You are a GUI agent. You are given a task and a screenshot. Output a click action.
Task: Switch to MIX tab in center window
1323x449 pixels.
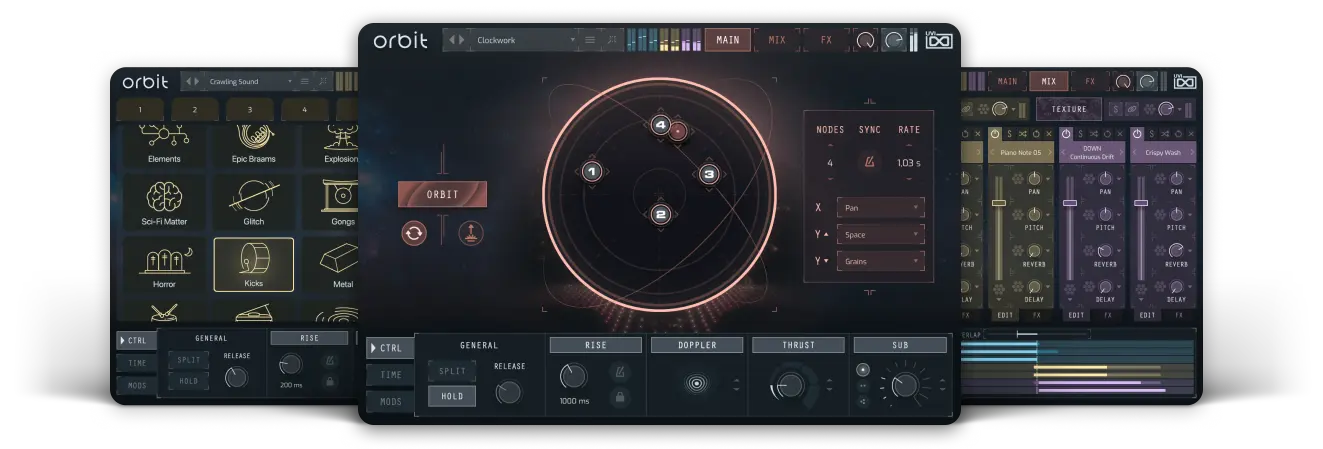(777, 40)
